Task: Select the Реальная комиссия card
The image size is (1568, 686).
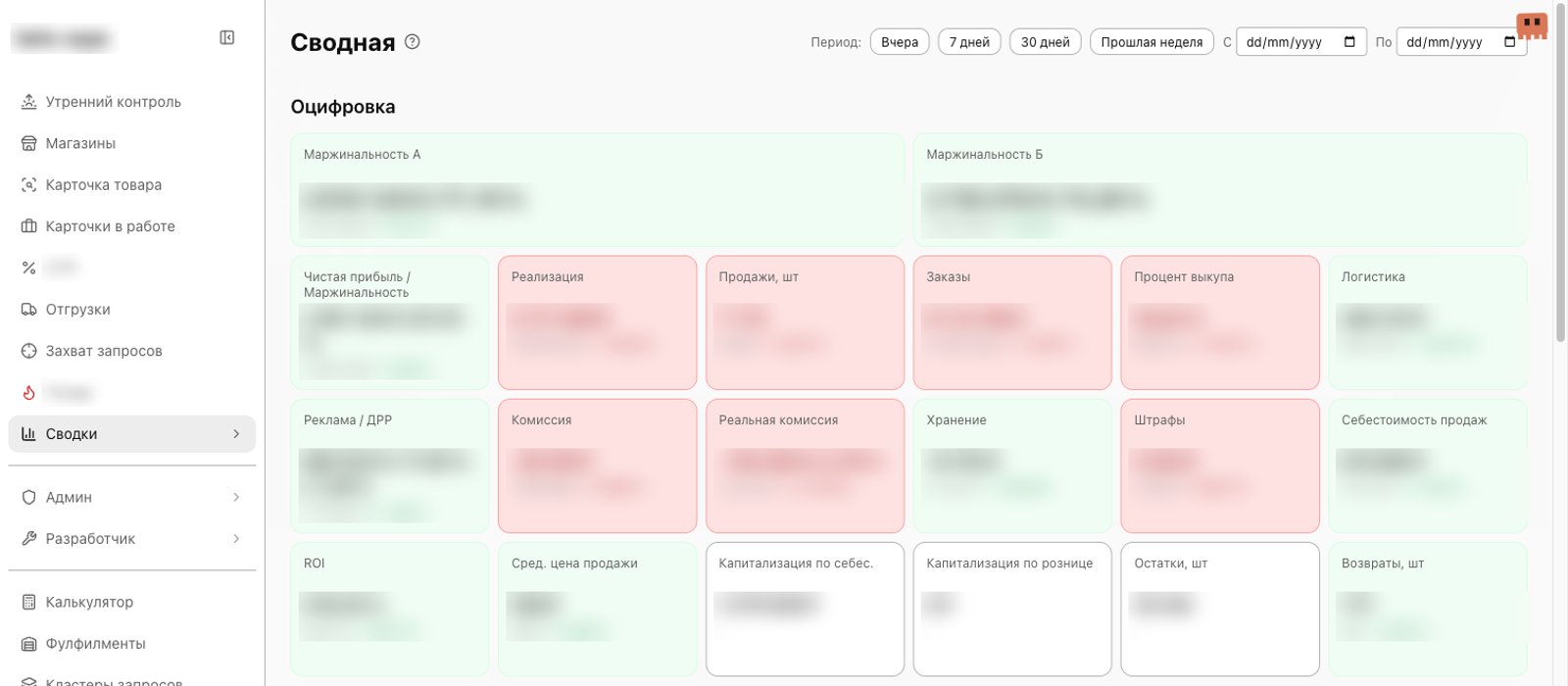Action: (x=805, y=465)
